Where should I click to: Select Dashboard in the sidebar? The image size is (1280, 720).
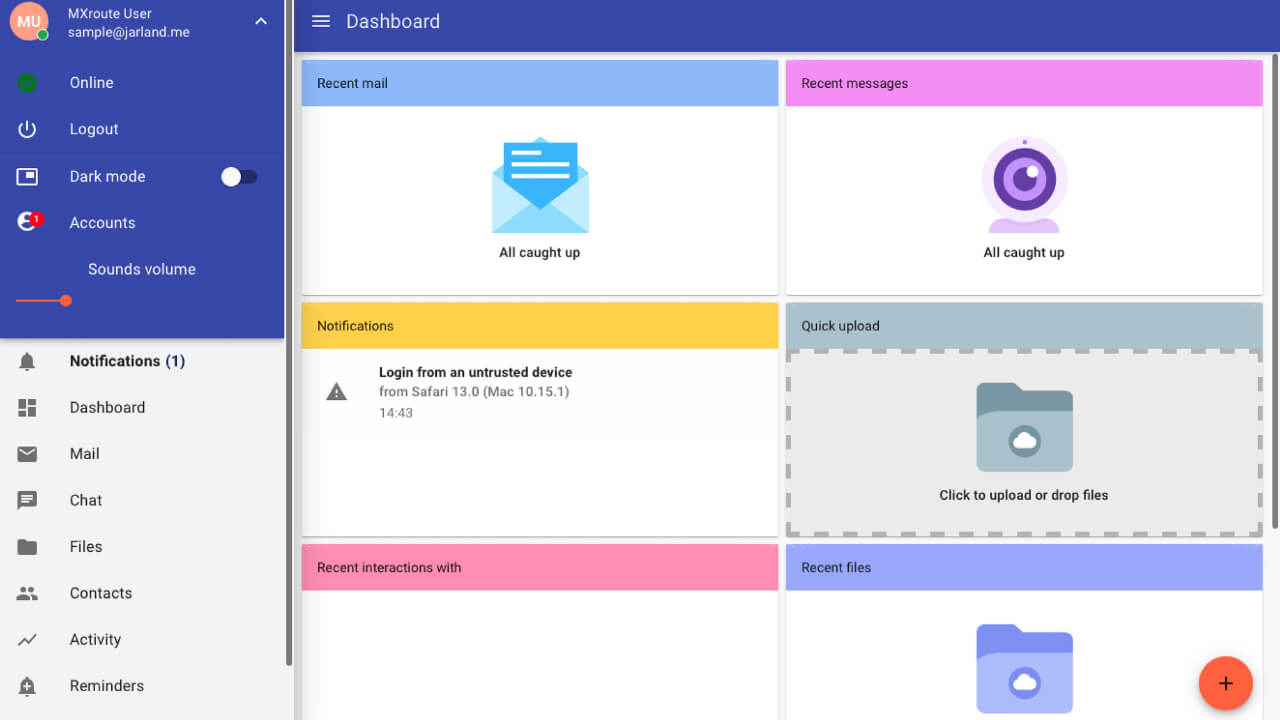click(107, 407)
